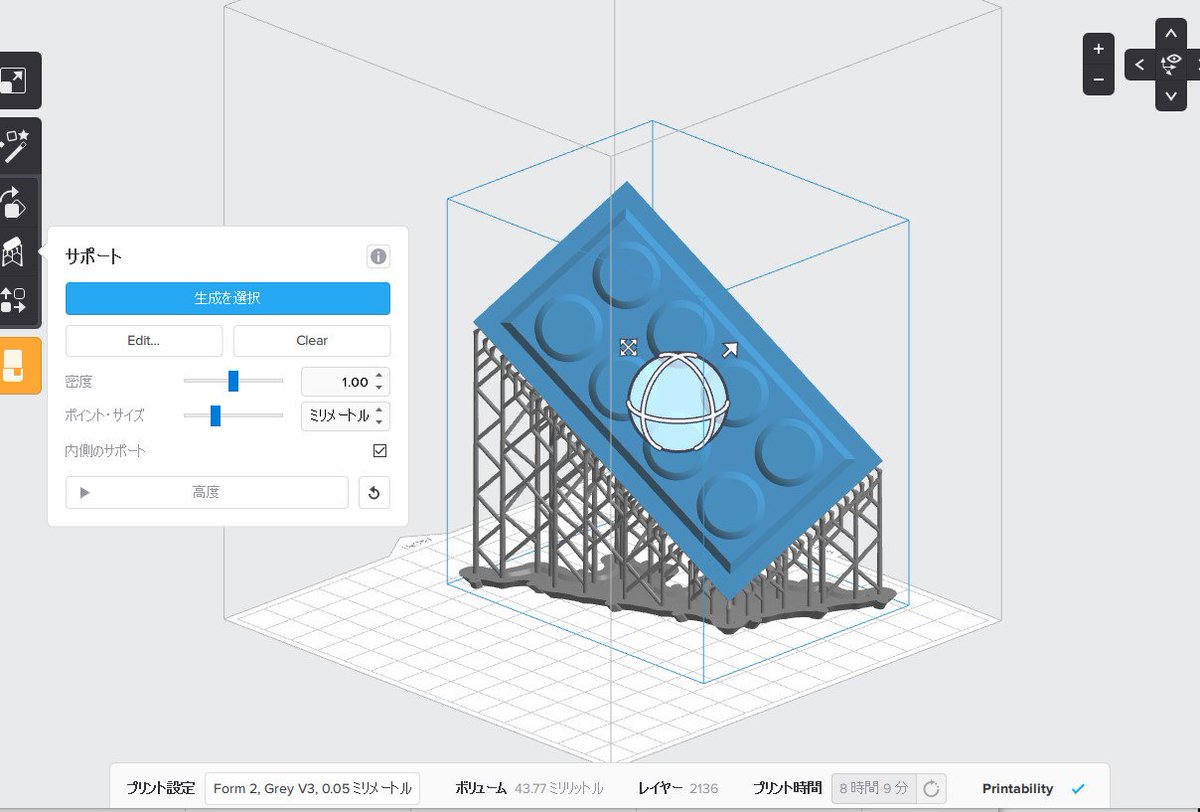Screen dimensions: 1200x812
Task: Click the サポート panel title
Action: coord(93,257)
